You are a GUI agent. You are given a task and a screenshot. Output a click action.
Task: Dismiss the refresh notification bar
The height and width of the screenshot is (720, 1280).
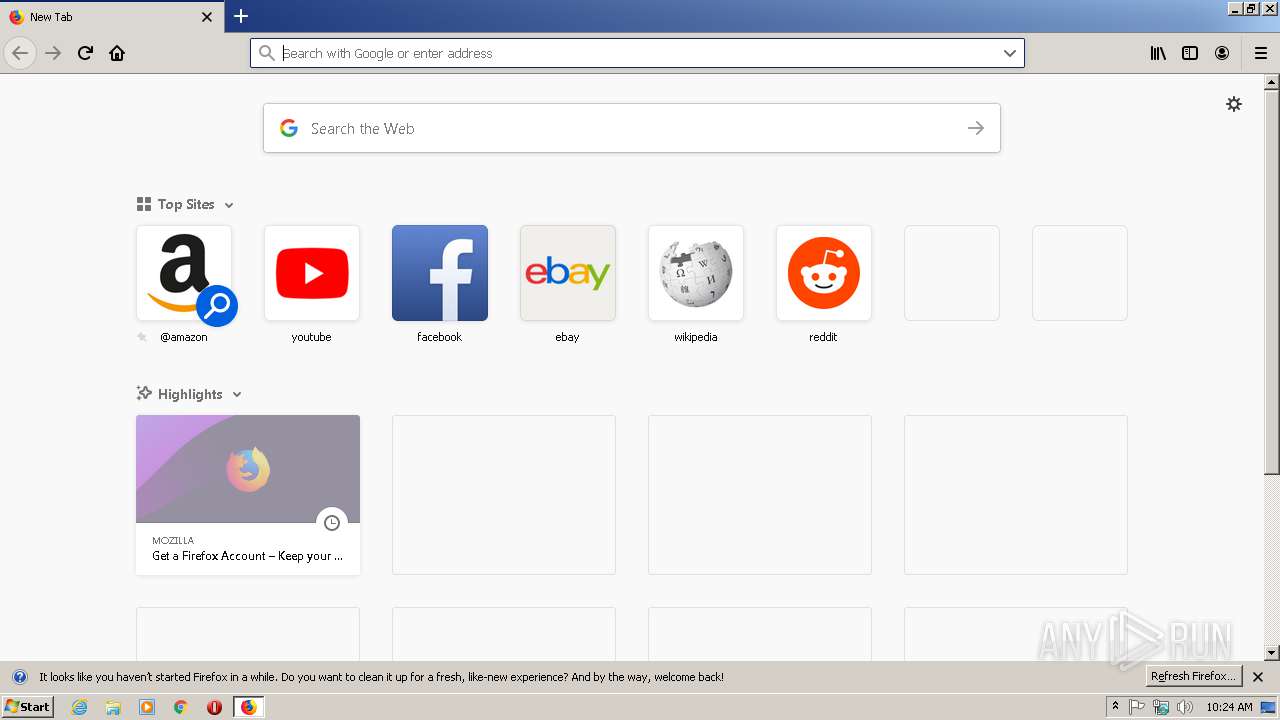[x=1258, y=677]
